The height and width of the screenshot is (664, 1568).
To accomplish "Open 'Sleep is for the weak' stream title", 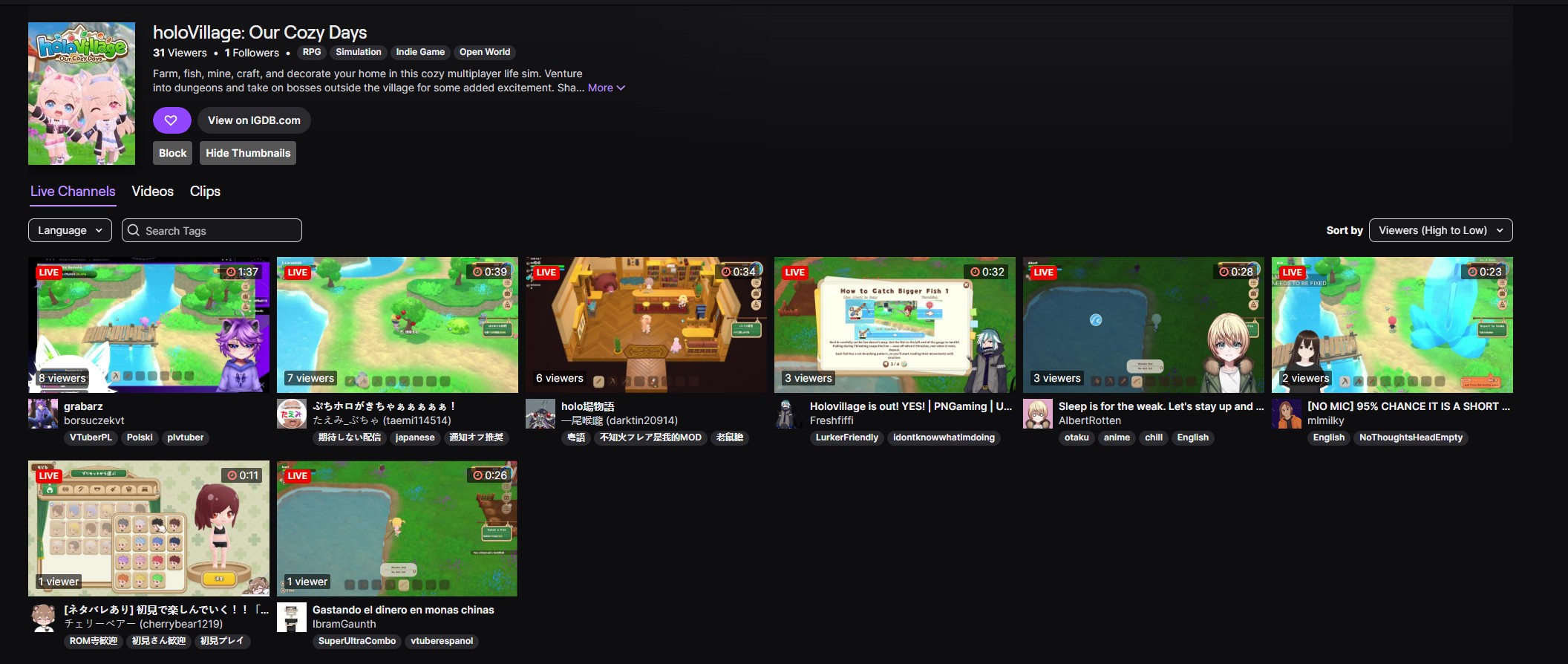I will (1161, 406).
